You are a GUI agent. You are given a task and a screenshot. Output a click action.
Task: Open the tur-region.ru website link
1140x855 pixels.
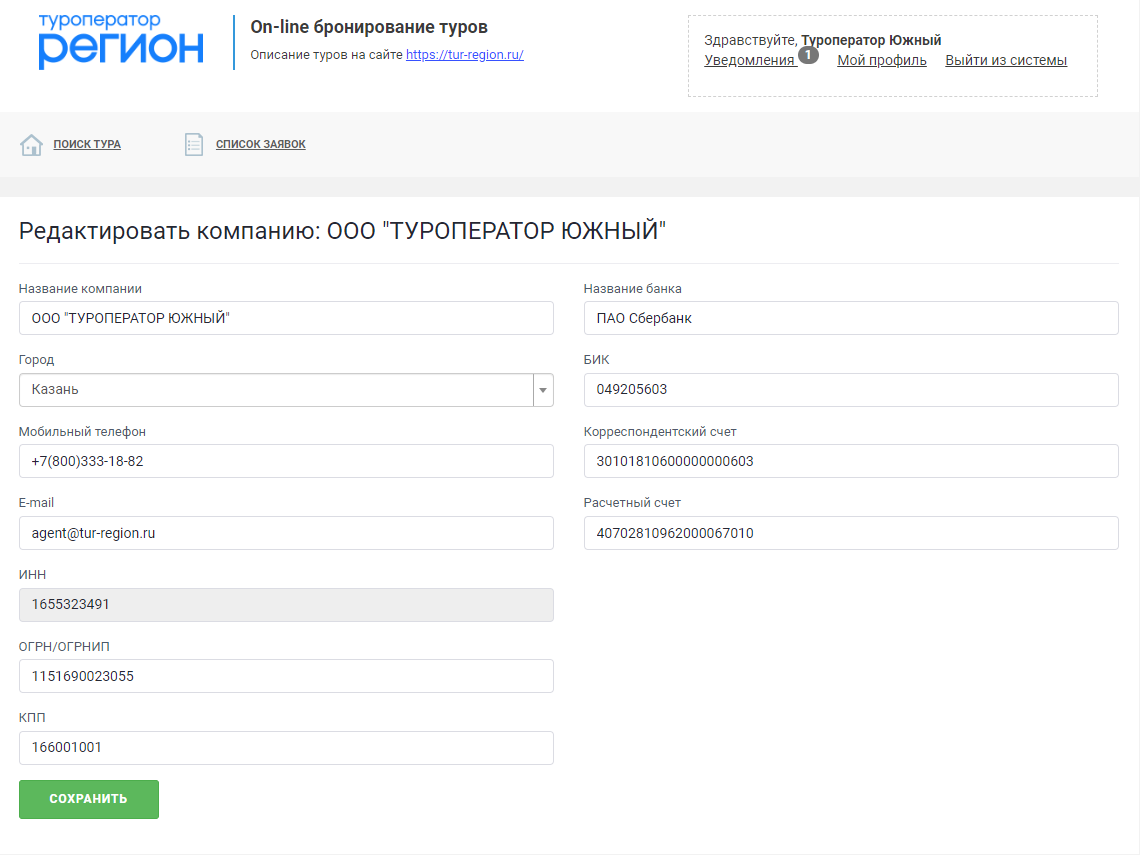point(464,55)
